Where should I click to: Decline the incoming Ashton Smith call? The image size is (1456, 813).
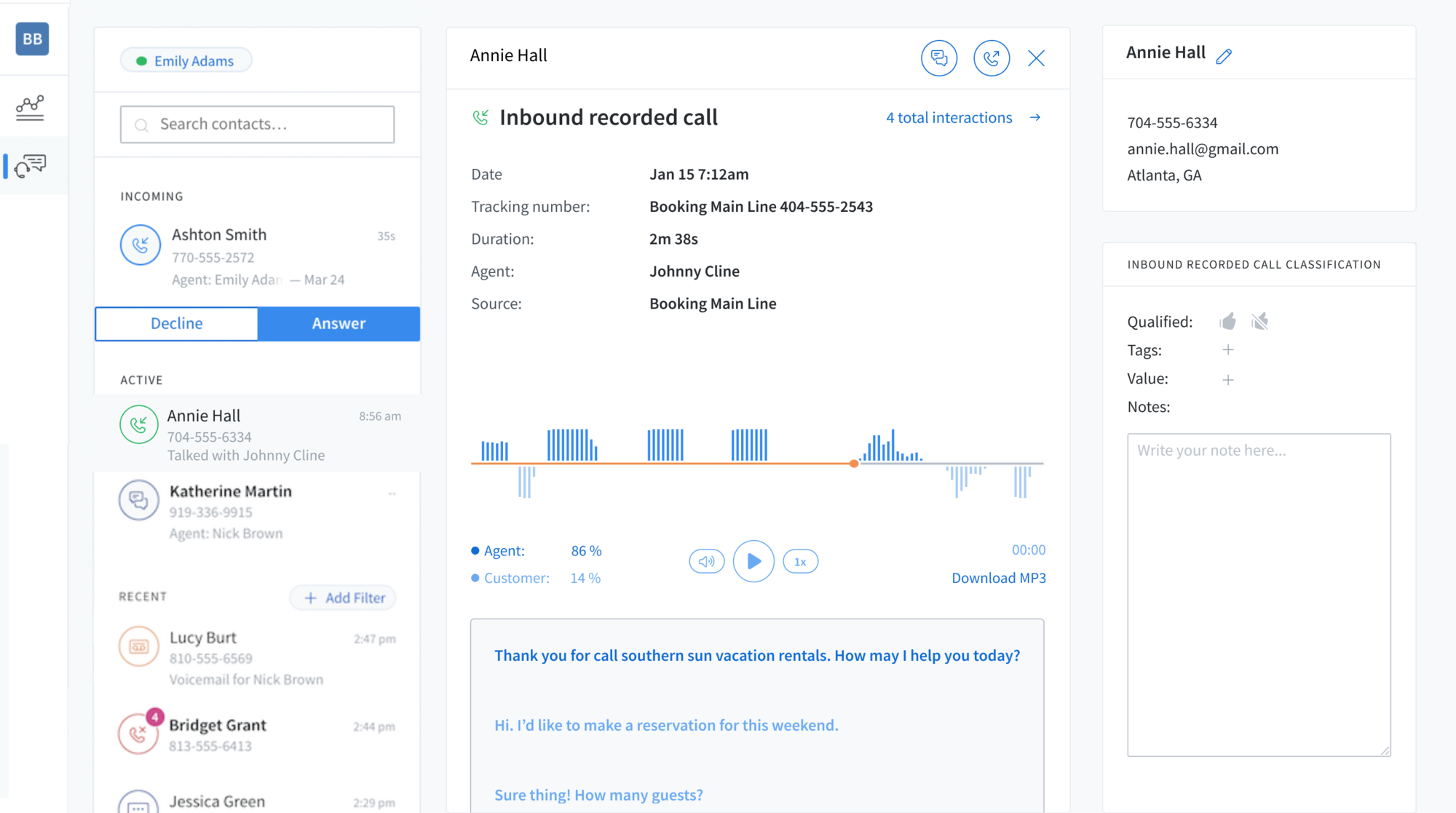(176, 323)
